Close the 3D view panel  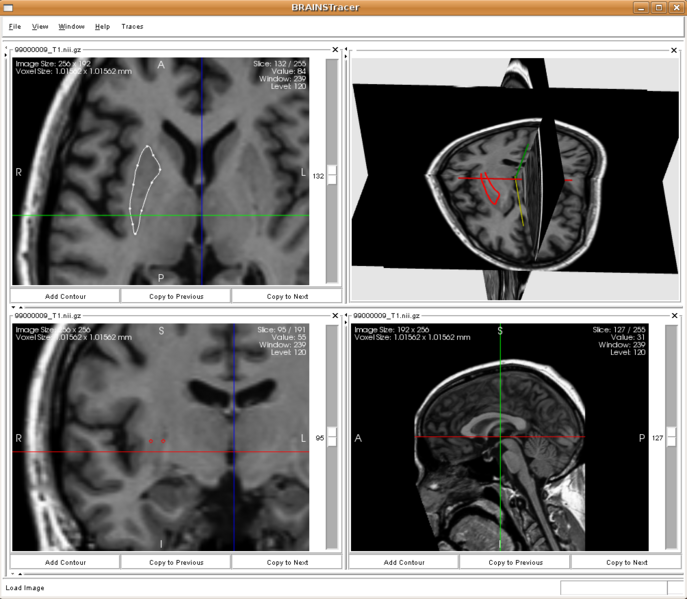(674, 50)
